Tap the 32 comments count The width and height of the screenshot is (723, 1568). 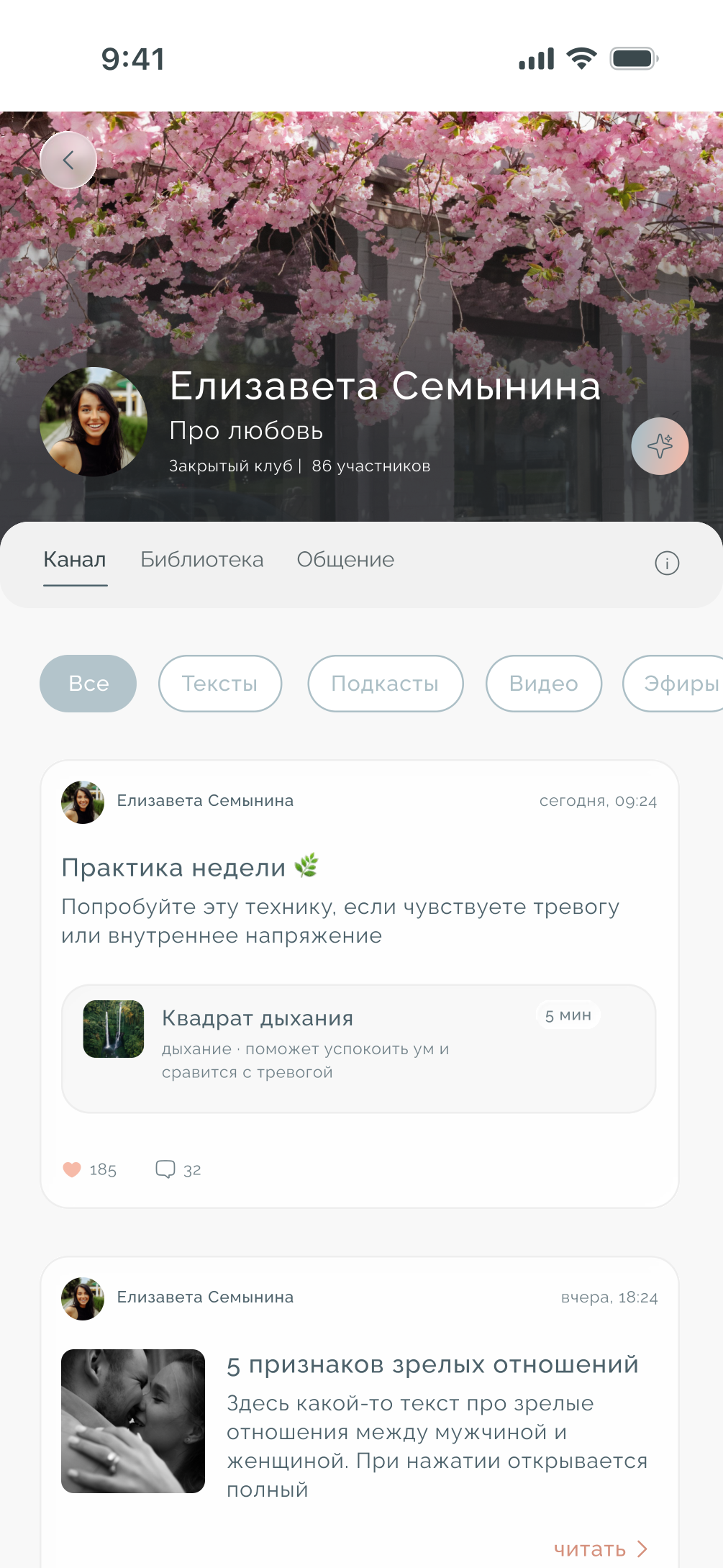(x=192, y=1170)
